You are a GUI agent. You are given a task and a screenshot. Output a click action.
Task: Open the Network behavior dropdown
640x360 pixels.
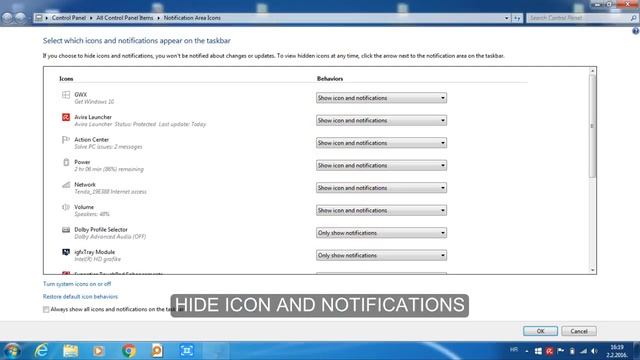click(x=381, y=188)
